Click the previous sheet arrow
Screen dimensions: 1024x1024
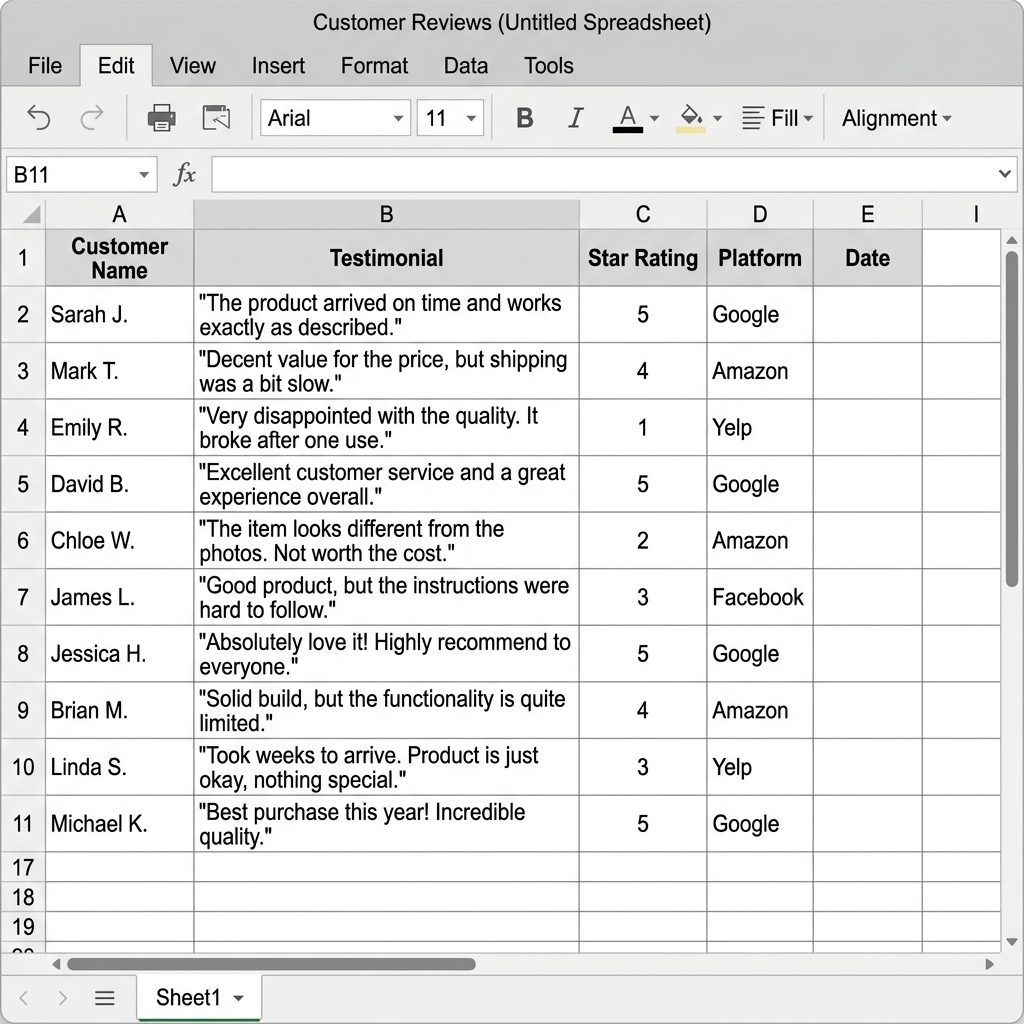tap(24, 998)
